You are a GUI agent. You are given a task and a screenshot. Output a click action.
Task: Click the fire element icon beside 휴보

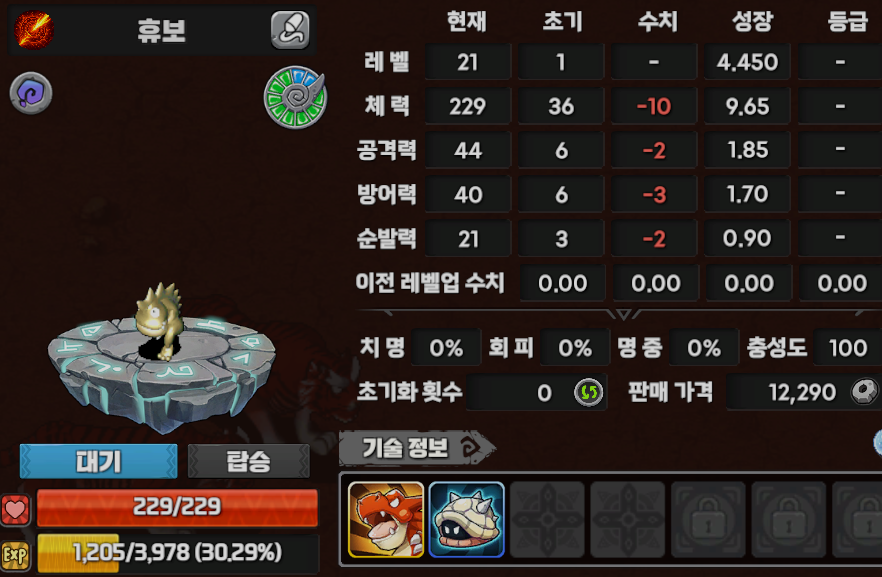(x=34, y=29)
